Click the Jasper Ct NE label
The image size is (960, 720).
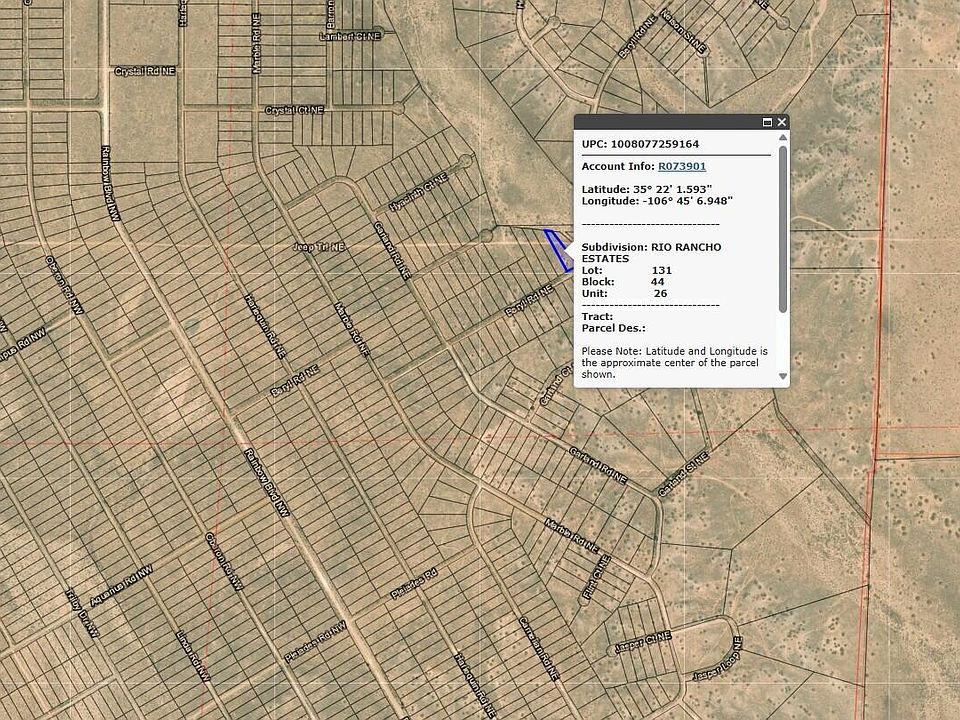click(x=643, y=643)
